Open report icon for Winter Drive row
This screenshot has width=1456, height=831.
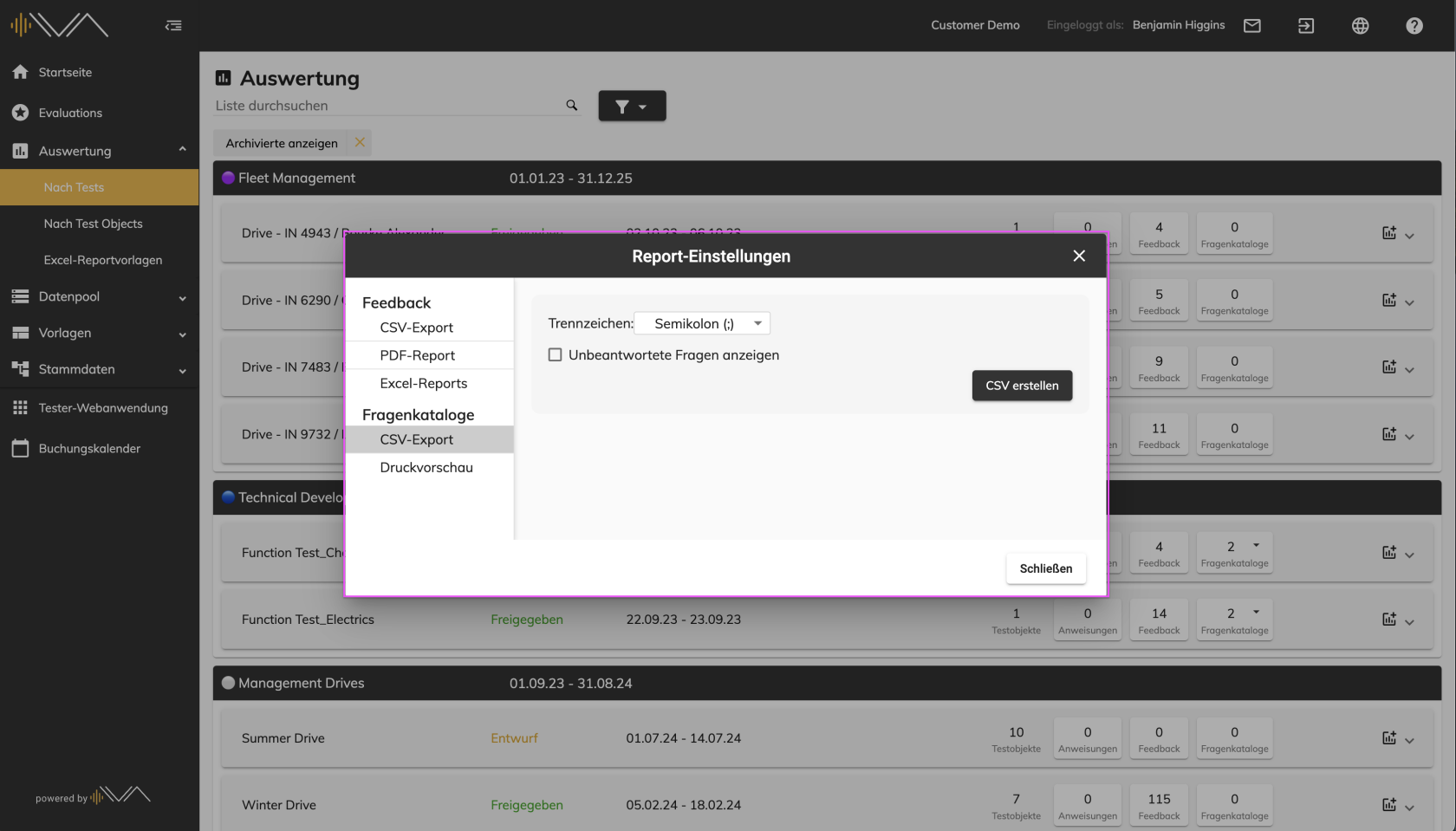pyautogui.click(x=1389, y=805)
